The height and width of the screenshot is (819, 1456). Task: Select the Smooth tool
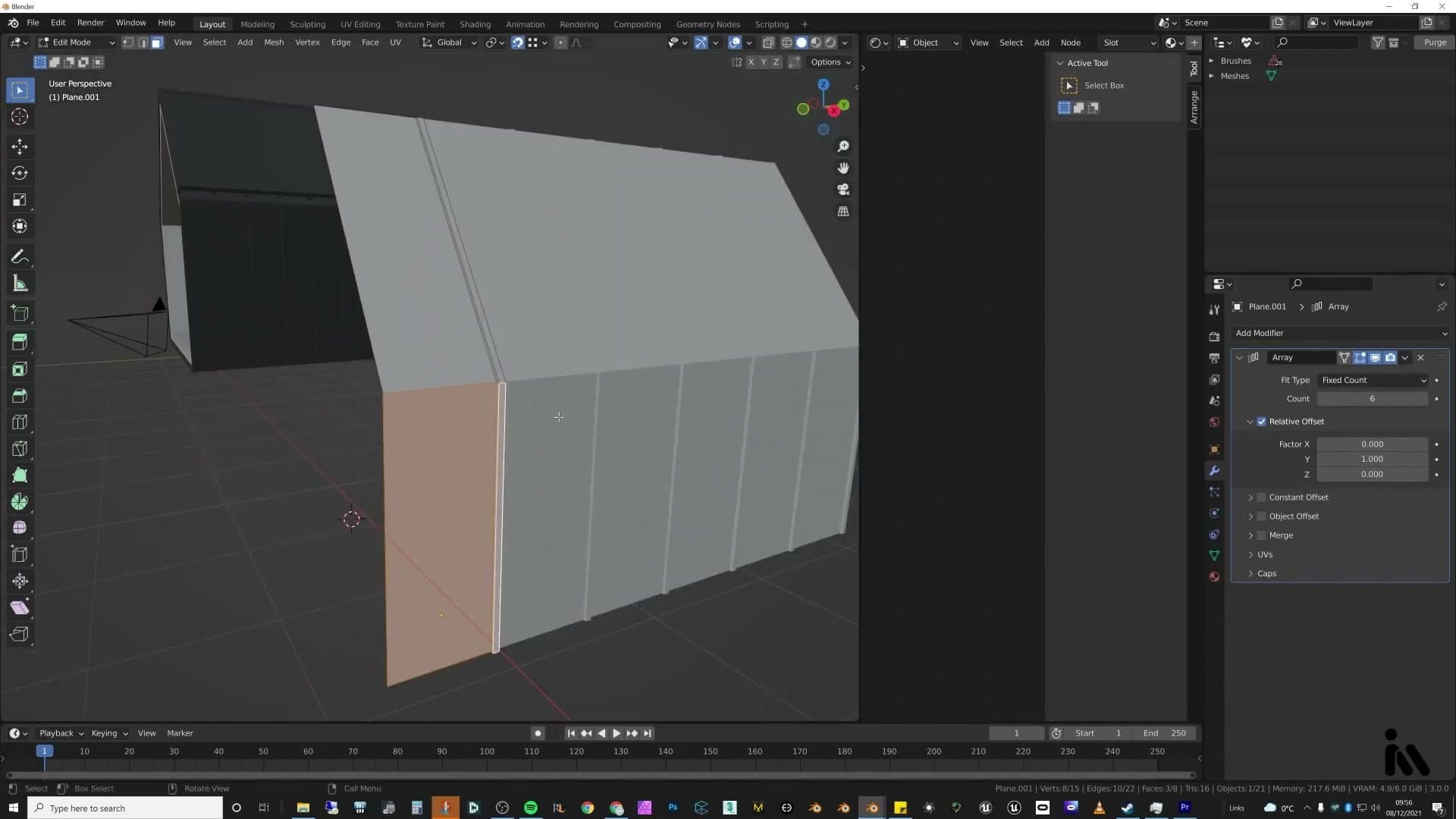20,528
